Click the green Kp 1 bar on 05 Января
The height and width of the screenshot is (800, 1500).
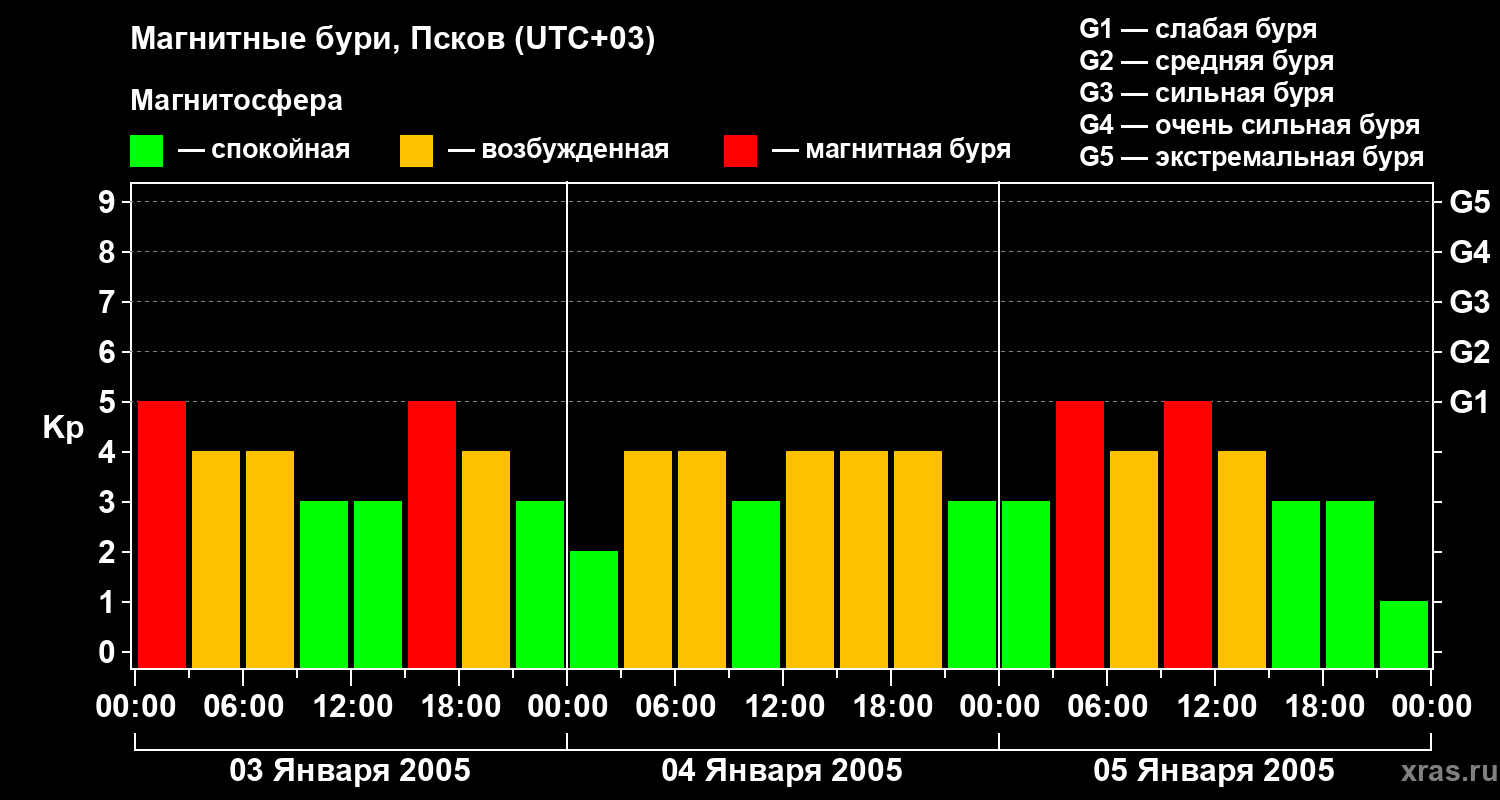tap(1404, 634)
